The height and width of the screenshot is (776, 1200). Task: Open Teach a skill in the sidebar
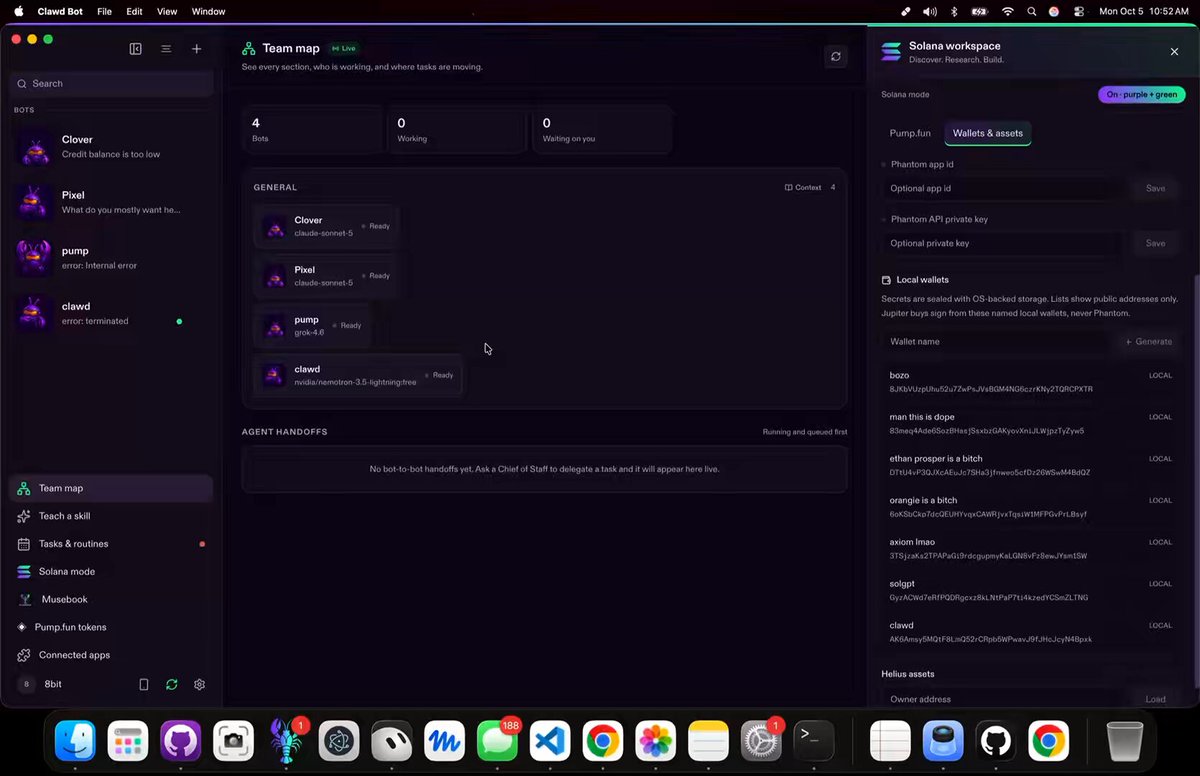click(x=111, y=516)
